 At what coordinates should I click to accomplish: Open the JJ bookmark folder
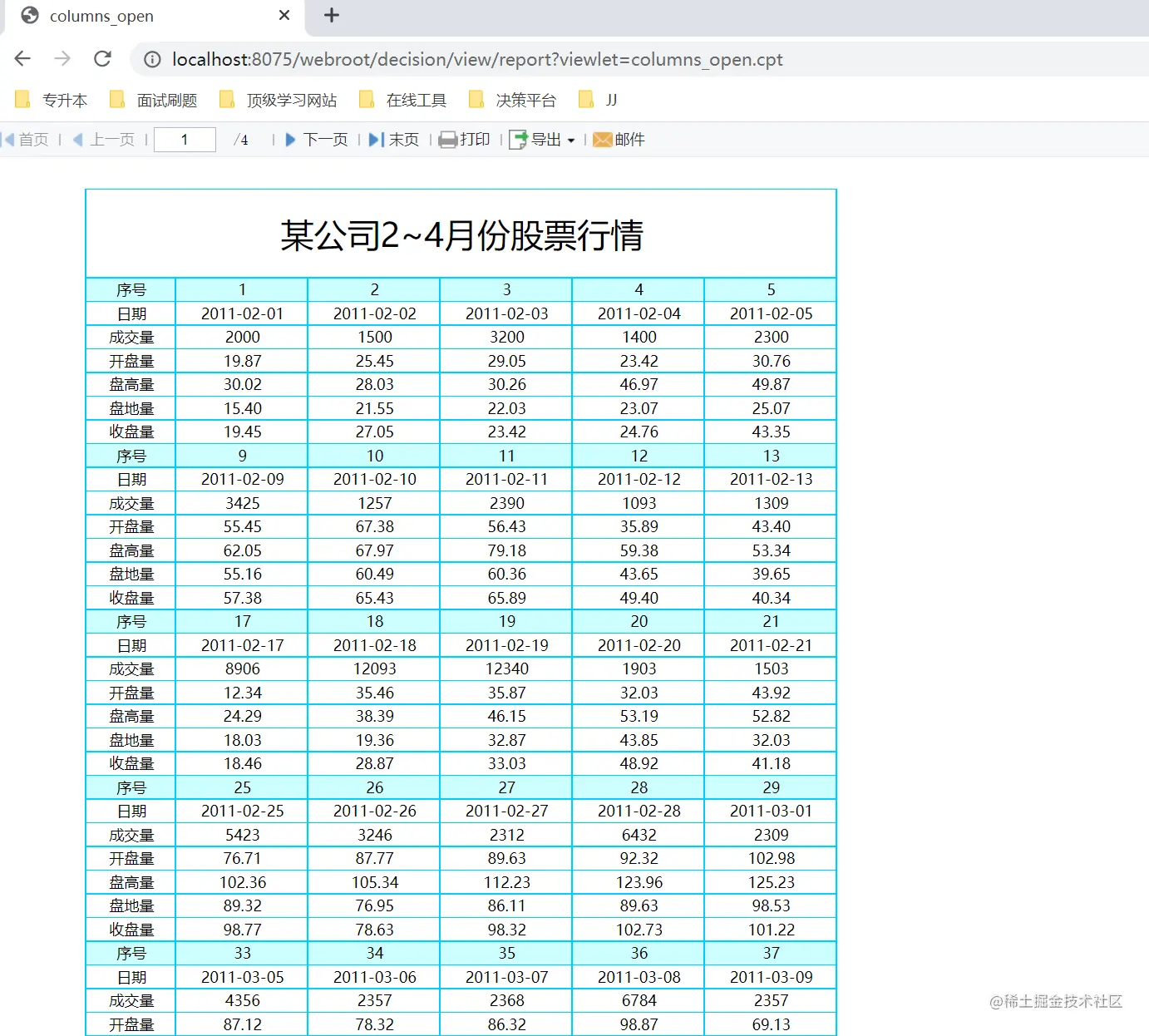coord(598,100)
